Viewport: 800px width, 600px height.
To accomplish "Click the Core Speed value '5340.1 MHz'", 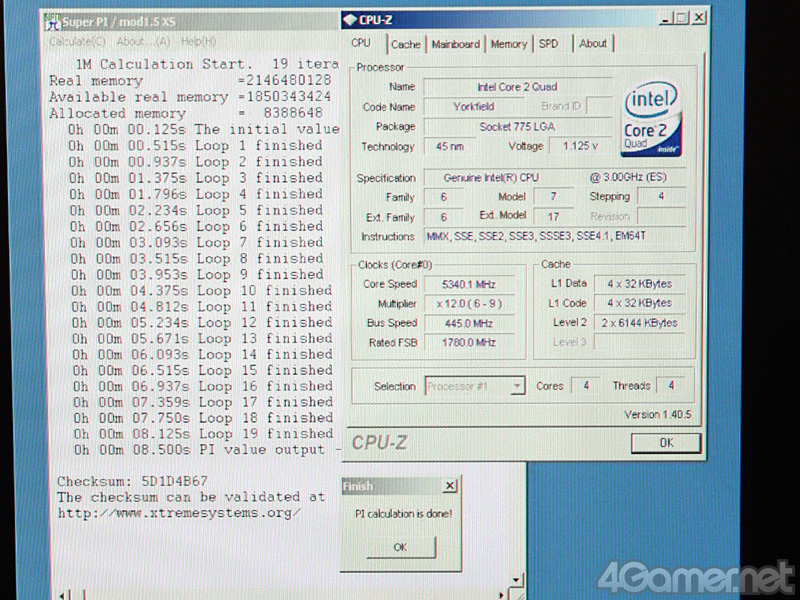I will (x=469, y=284).
